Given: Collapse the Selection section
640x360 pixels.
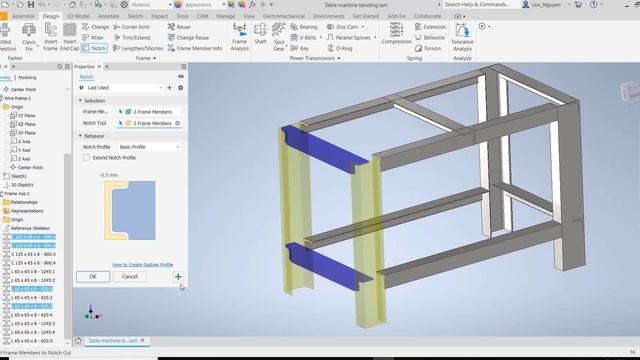Looking at the screenshot, I should [80, 100].
